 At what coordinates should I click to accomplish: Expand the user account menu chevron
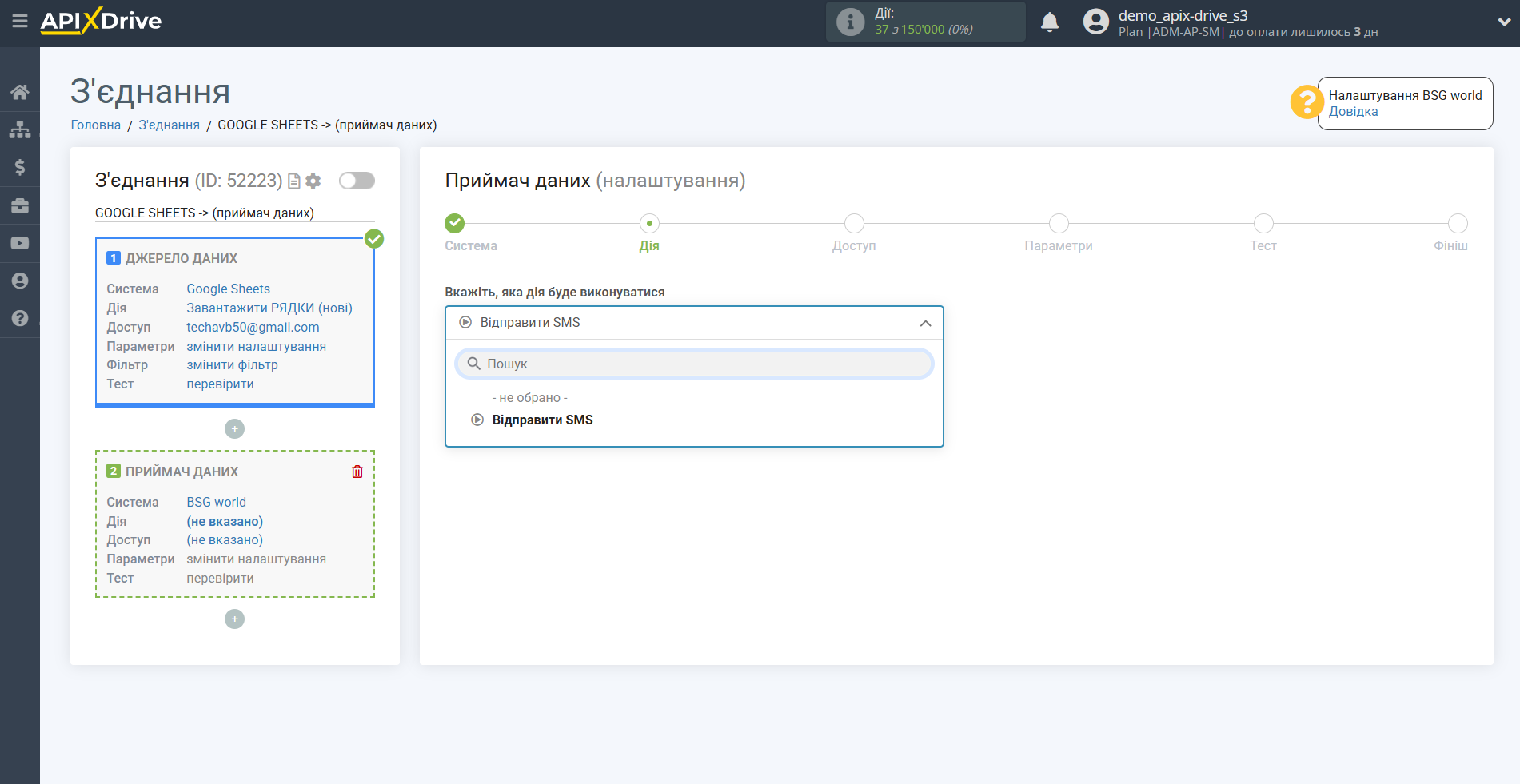1503,22
